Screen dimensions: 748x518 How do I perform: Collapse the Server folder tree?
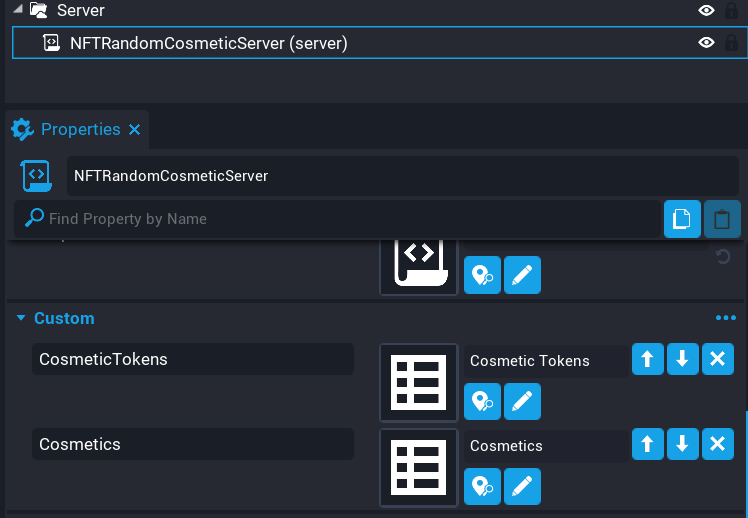[22, 11]
